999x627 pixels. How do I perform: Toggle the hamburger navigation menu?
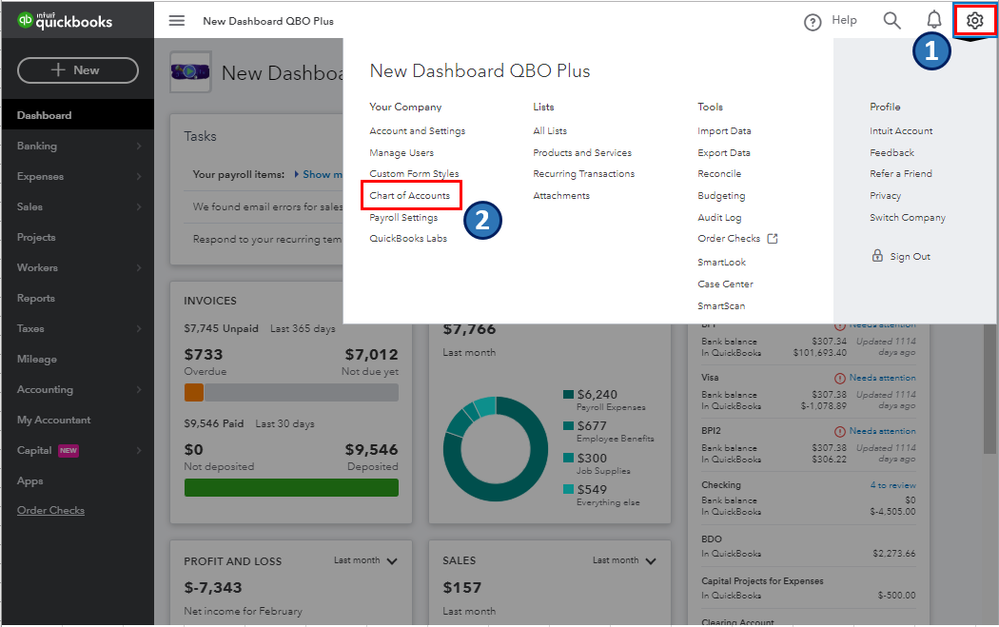point(177,20)
